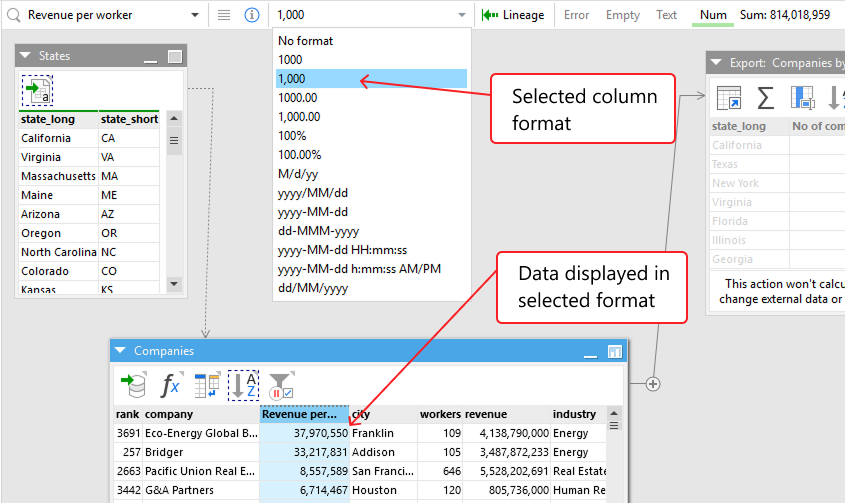Choose the dd/MM/yyyy date format
845x503 pixels.
click(x=371, y=288)
